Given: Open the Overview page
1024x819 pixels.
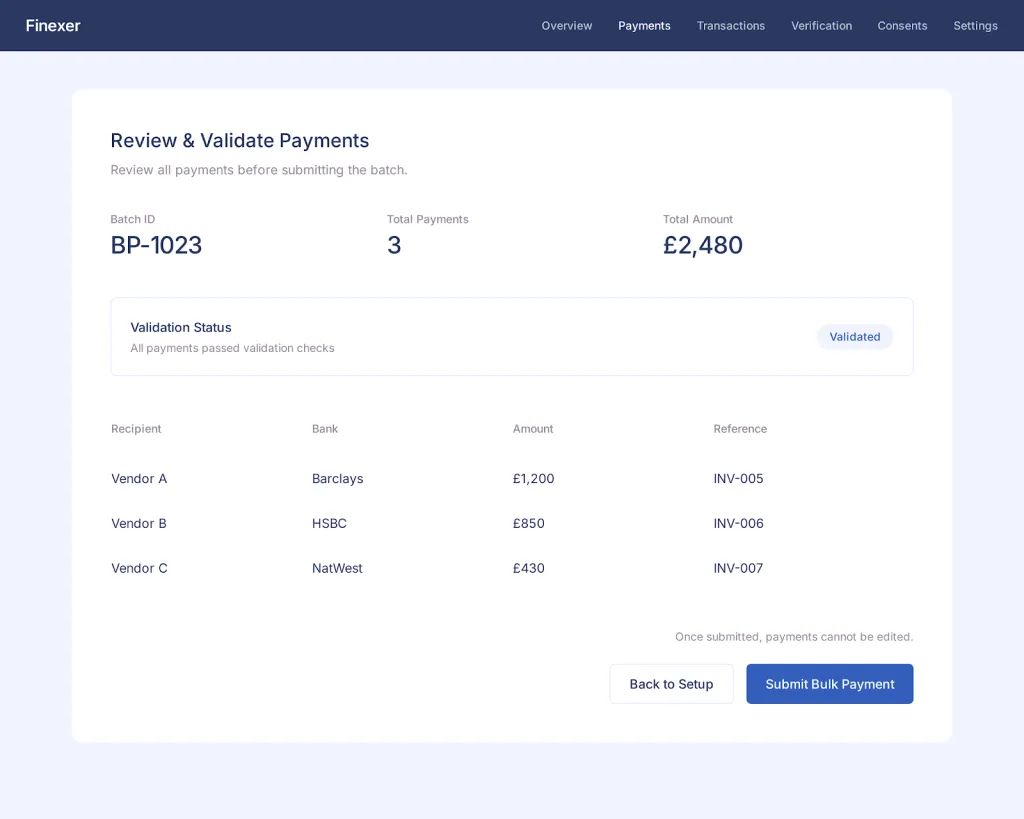Looking at the screenshot, I should [x=566, y=25].
